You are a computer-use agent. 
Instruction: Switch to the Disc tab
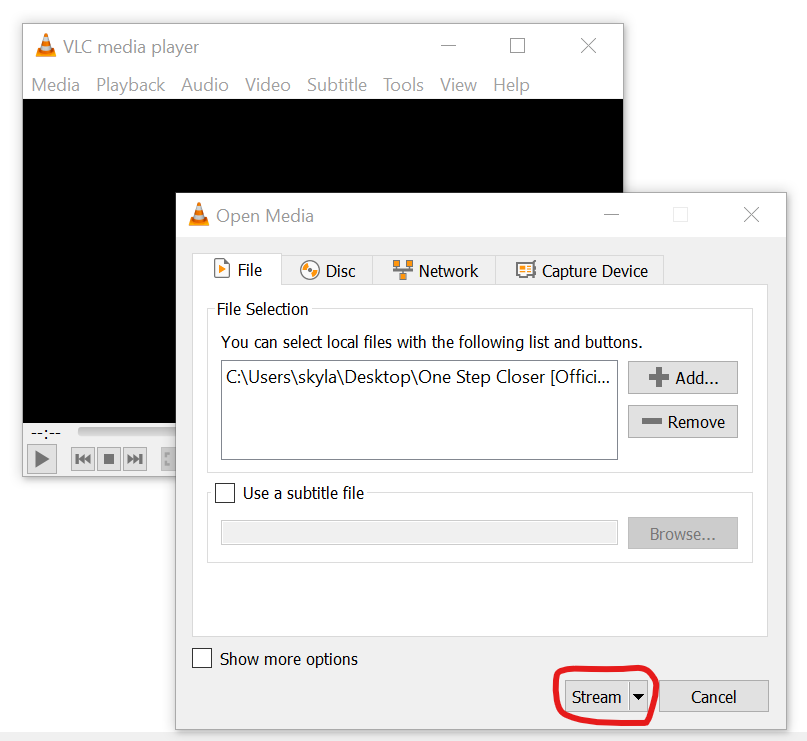[327, 270]
